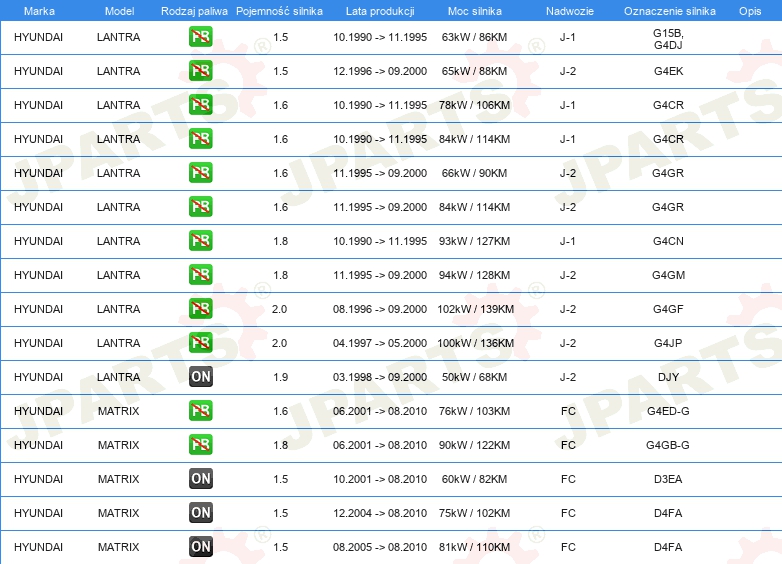Click power value 66kW / 90KM
Viewport: 782px width, 564px height.
click(474, 173)
